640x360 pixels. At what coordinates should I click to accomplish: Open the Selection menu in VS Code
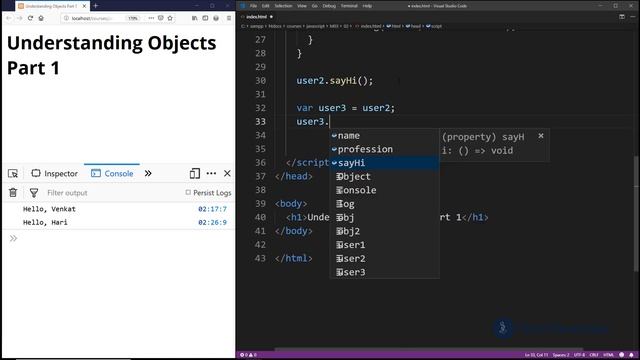283,6
